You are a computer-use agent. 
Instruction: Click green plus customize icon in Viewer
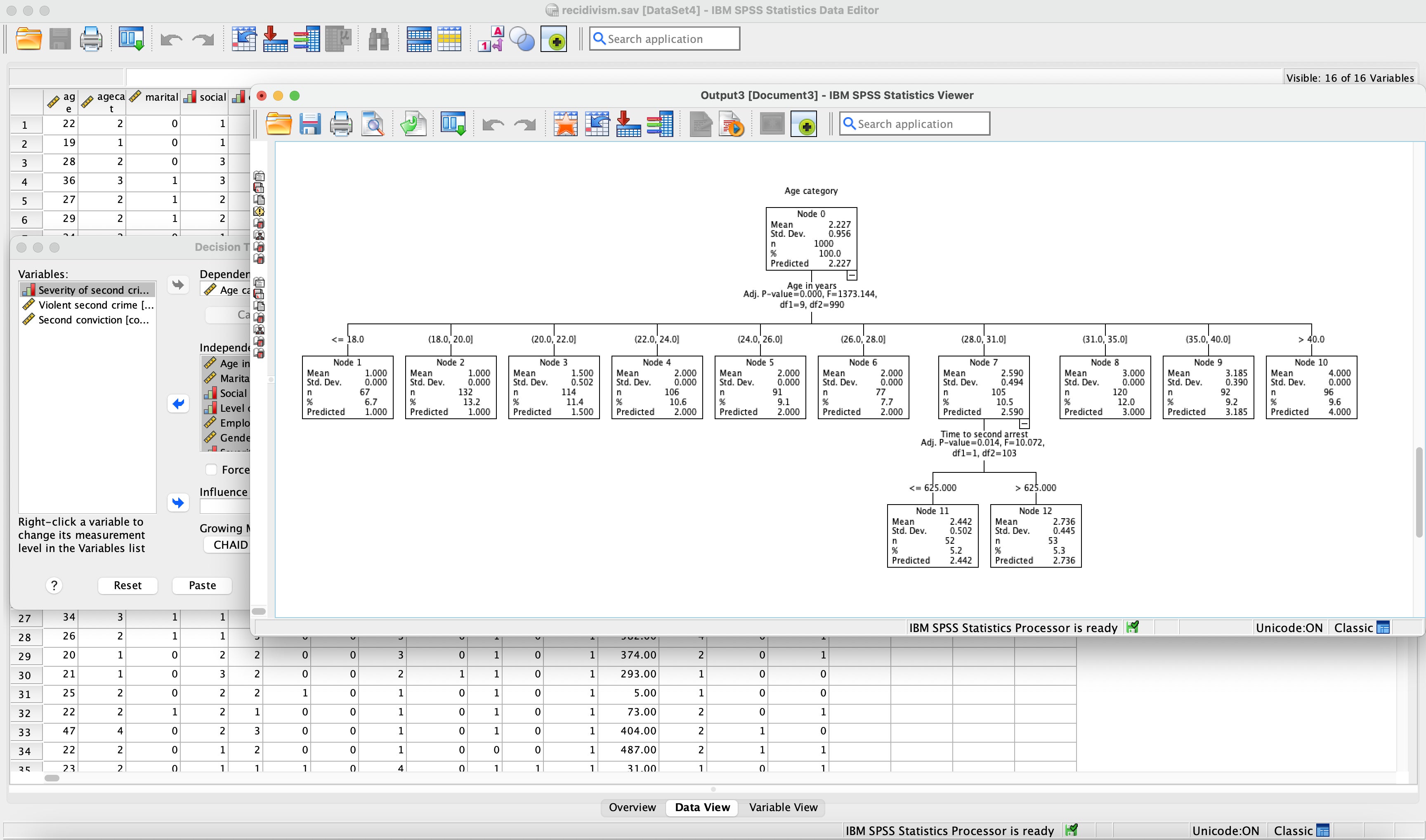804,124
